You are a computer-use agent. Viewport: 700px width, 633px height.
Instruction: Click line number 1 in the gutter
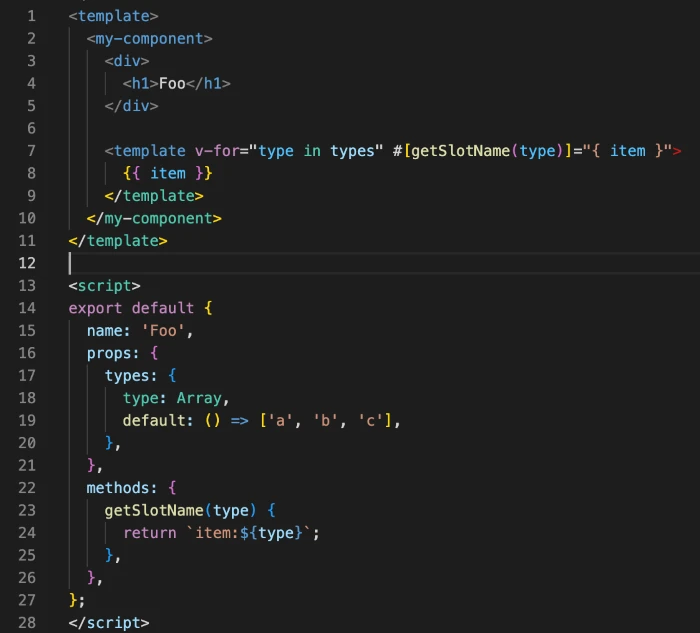point(31,16)
